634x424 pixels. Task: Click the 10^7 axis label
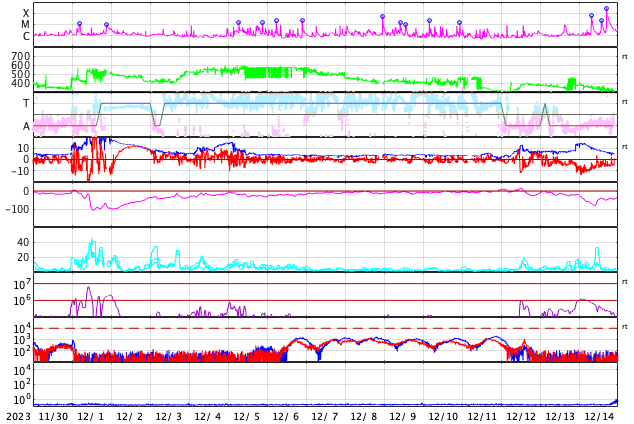21,284
